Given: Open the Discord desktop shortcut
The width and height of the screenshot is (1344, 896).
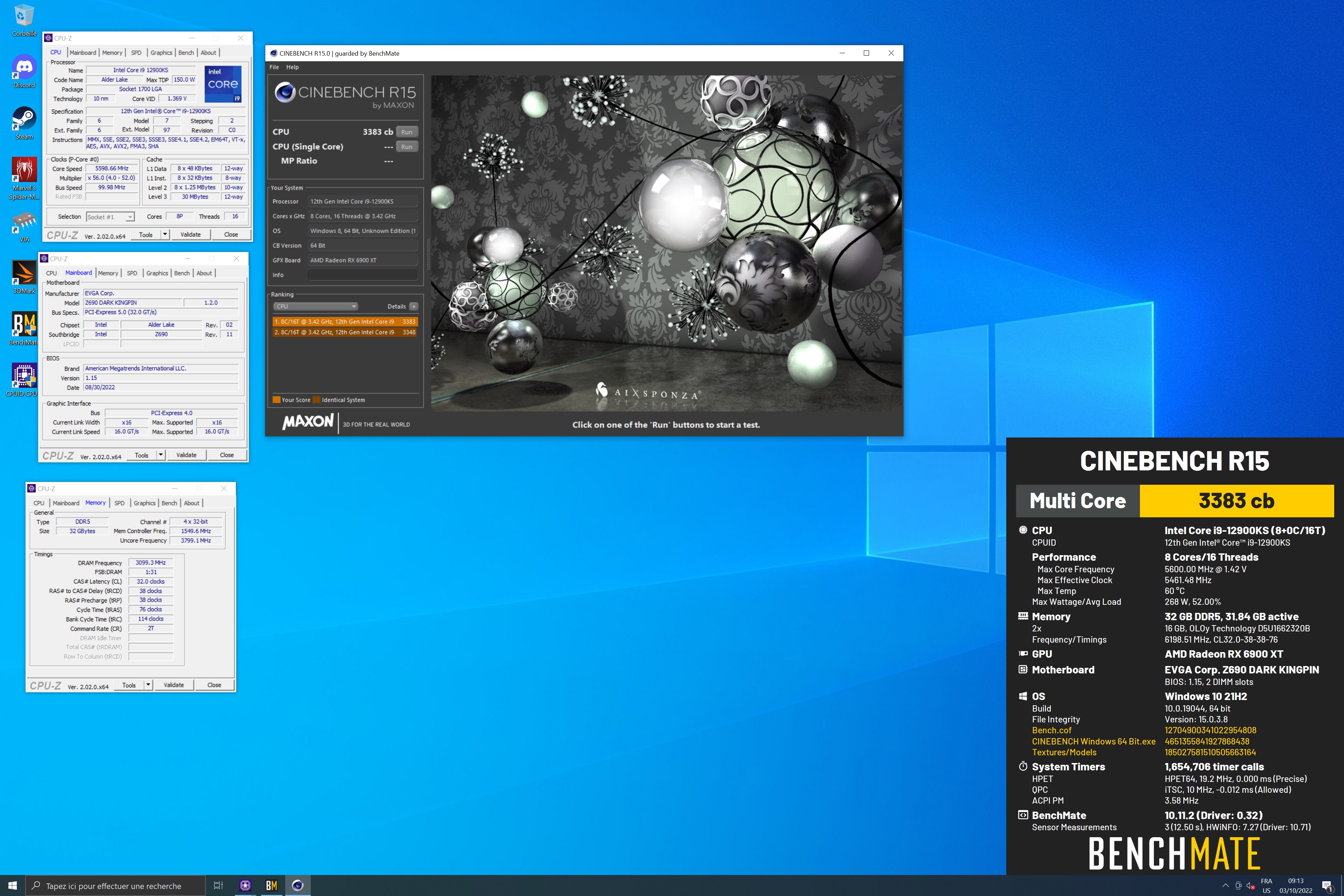Looking at the screenshot, I should [24, 71].
